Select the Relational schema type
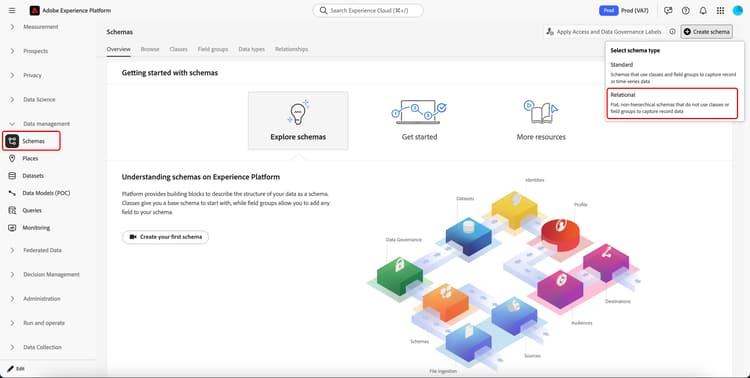Image resolution: width=750 pixels, height=378 pixels. pyautogui.click(x=673, y=103)
